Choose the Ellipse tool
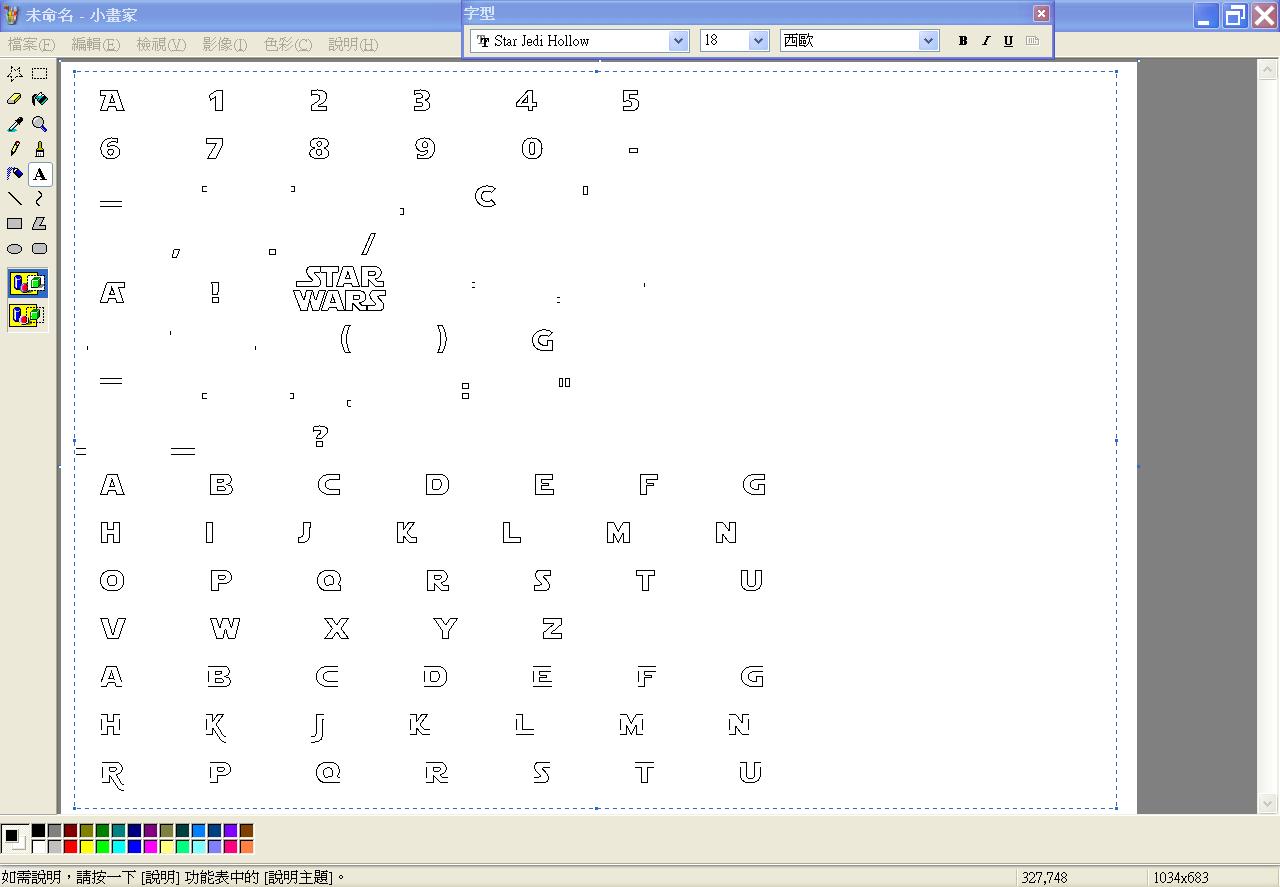The width and height of the screenshot is (1280, 887). coord(15,249)
